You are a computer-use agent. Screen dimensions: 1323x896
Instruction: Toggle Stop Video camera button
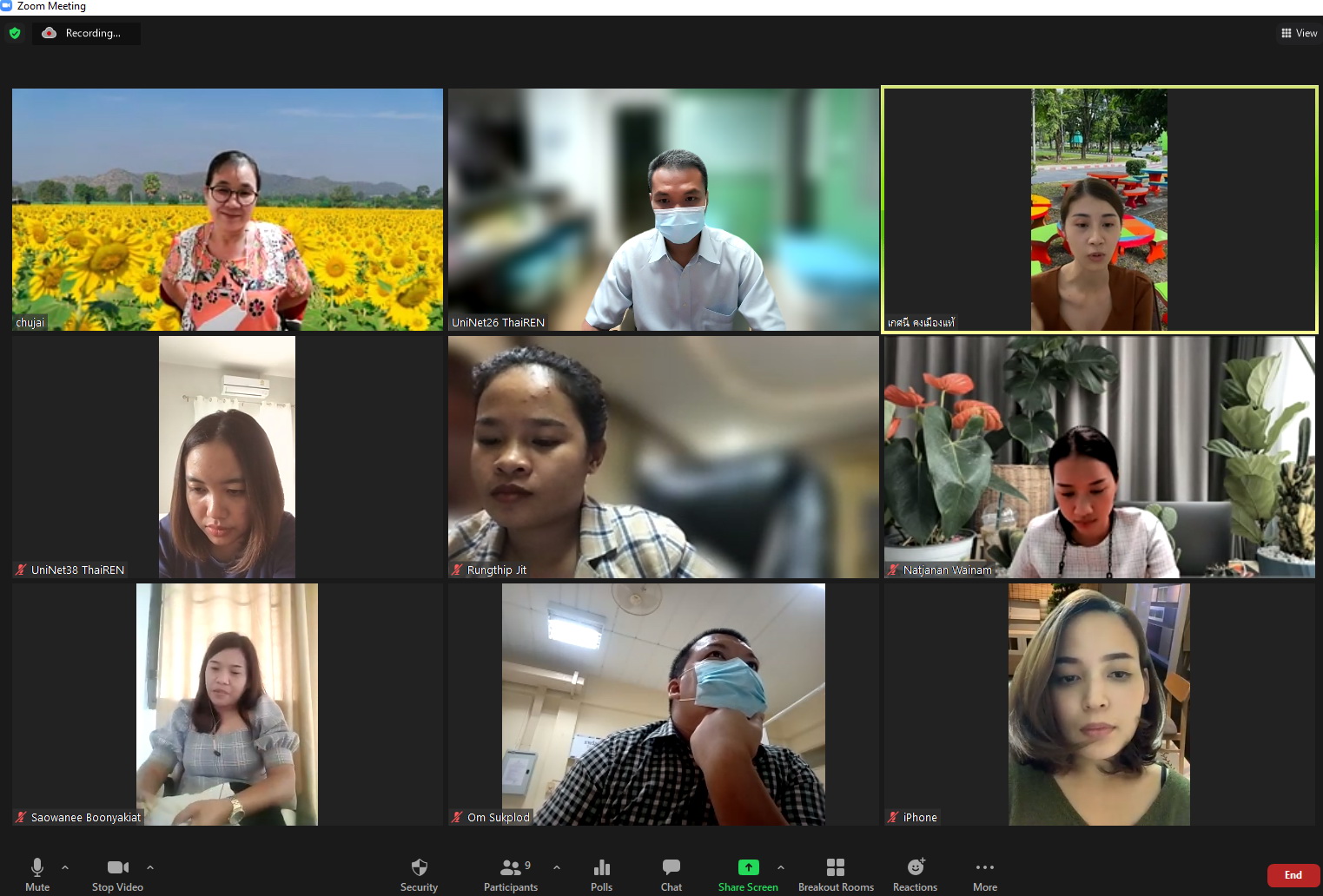(117, 873)
